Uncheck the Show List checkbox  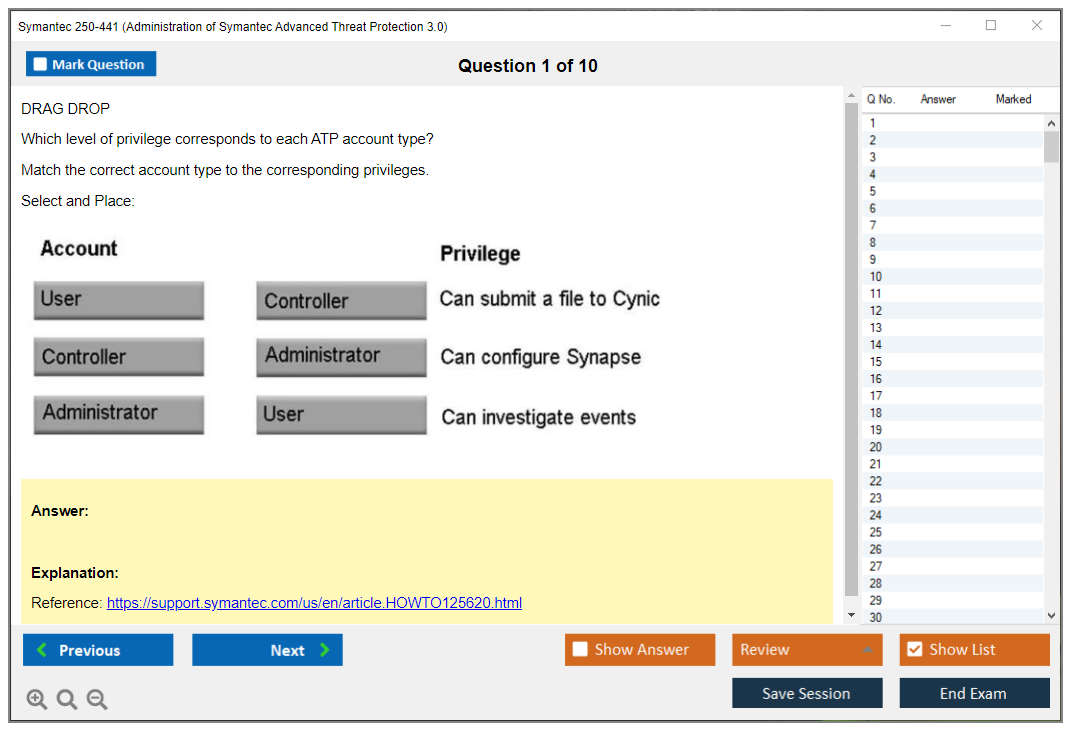pyautogui.click(x=914, y=650)
